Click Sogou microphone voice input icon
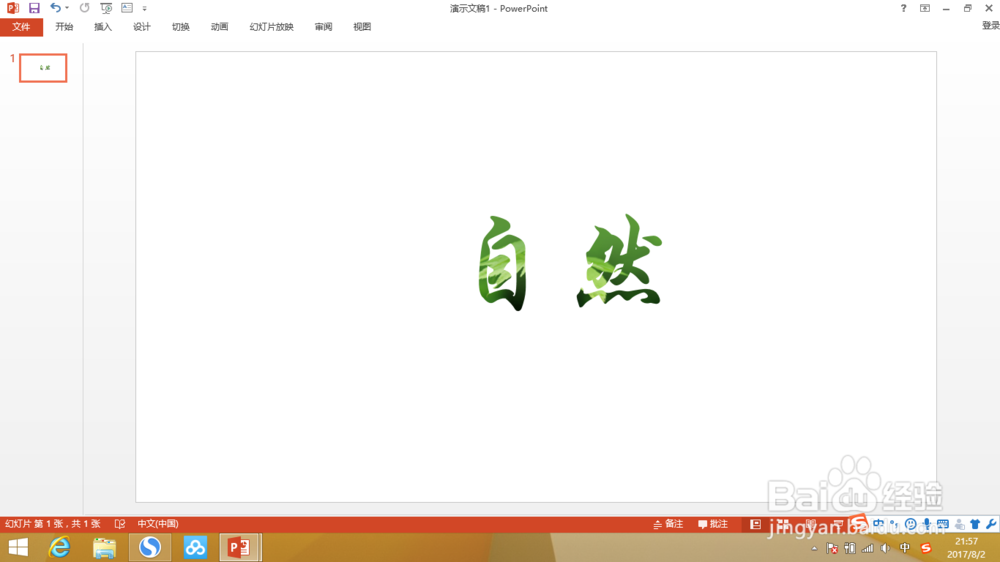The image size is (1000, 562). click(x=927, y=524)
